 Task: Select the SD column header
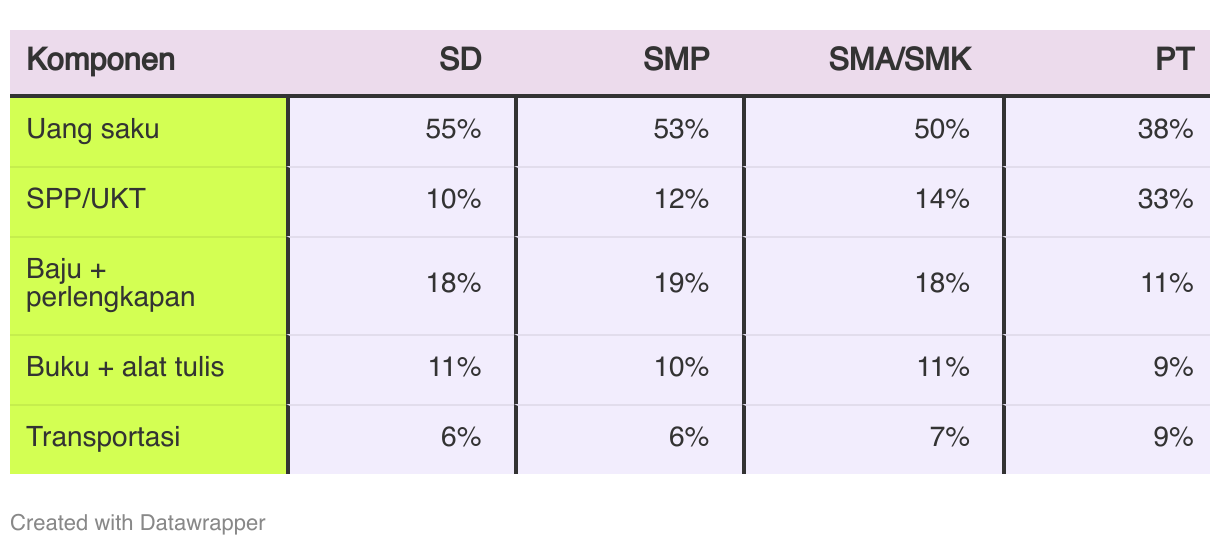(x=461, y=60)
